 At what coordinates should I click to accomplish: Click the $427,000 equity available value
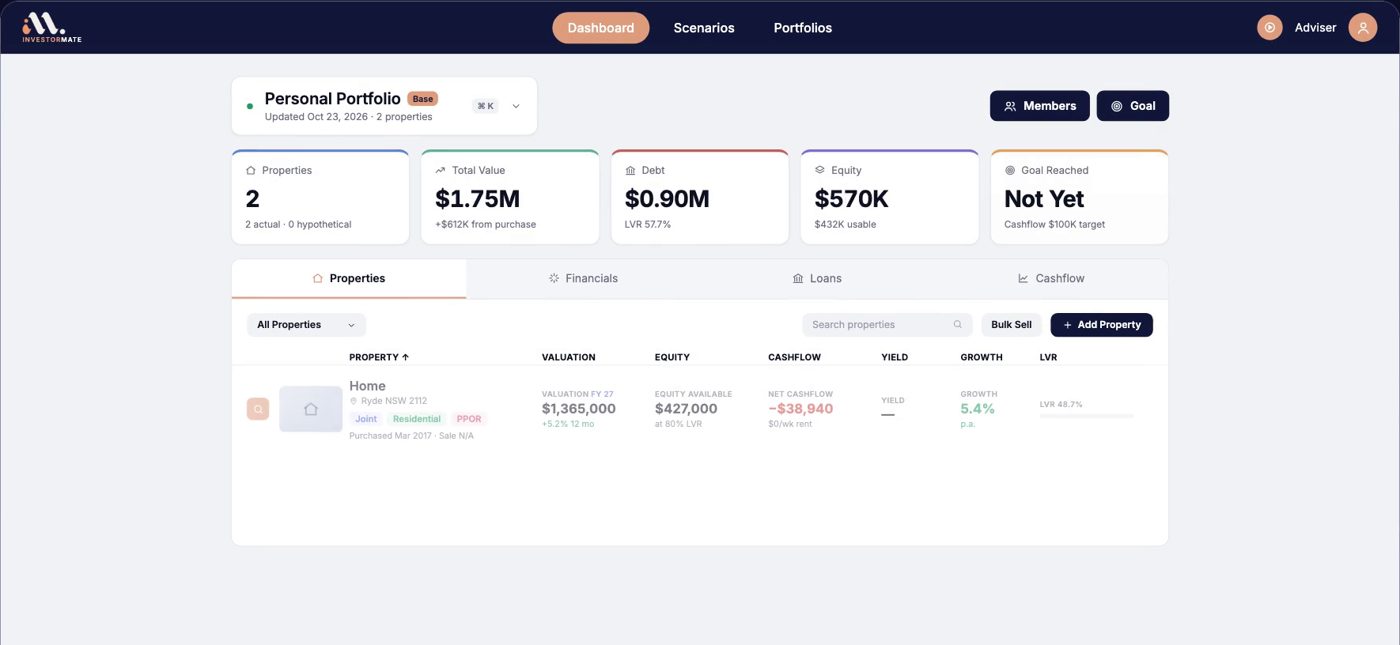coord(686,409)
